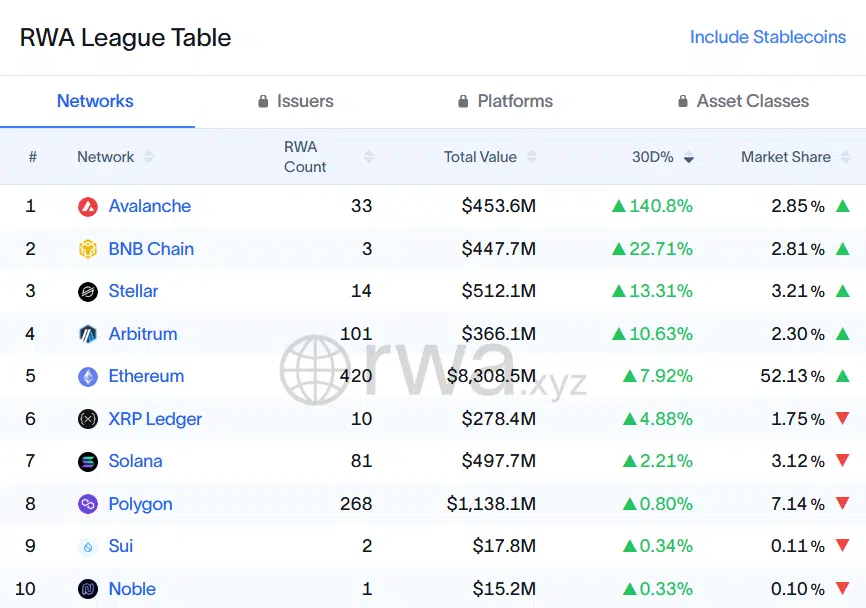The height and width of the screenshot is (608, 866).
Task: Click market share up arrow in Ethereum row
Action: (x=843, y=376)
